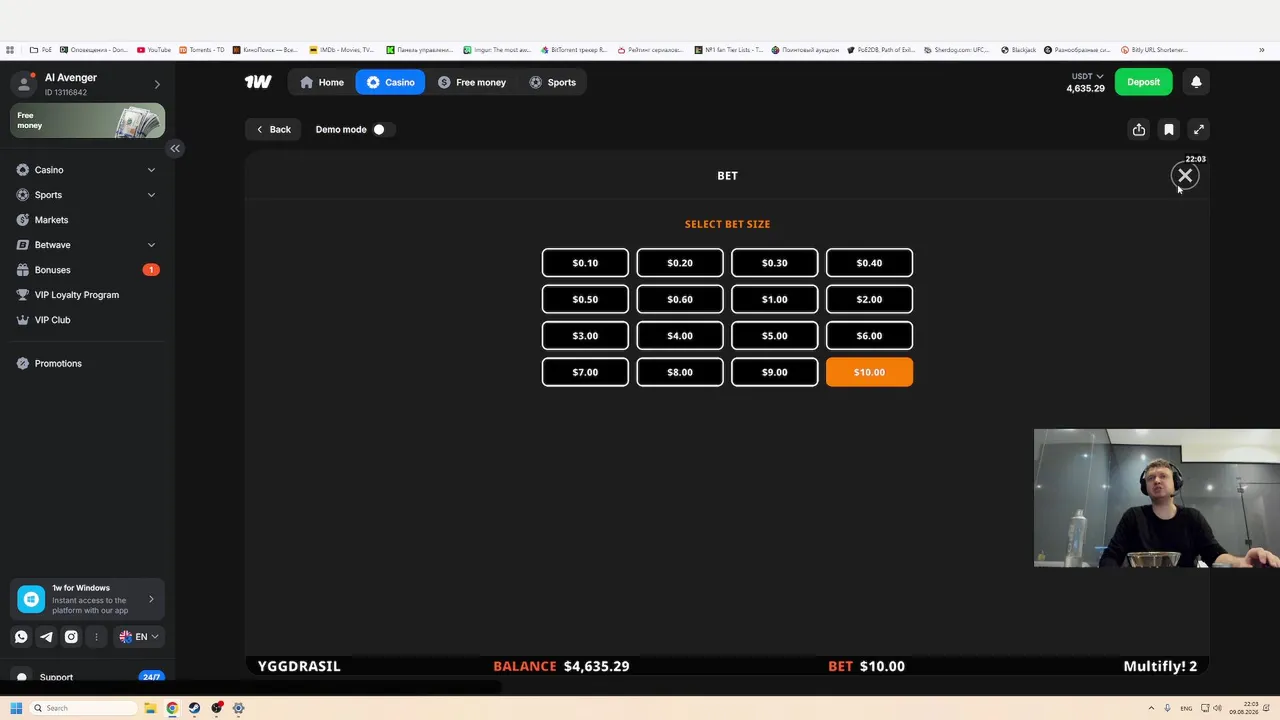
Task: Focus the Windows taskbar Search box
Action: pos(84,708)
